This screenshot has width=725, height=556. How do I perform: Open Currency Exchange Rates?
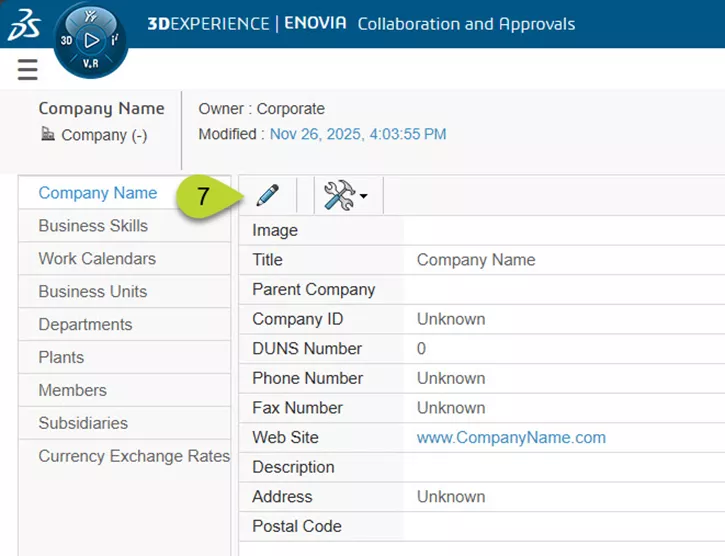coord(134,457)
